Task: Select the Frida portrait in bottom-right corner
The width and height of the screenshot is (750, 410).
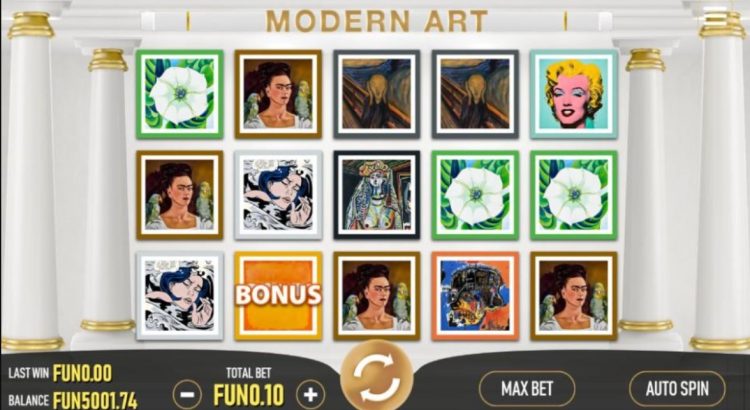Action: (x=574, y=296)
